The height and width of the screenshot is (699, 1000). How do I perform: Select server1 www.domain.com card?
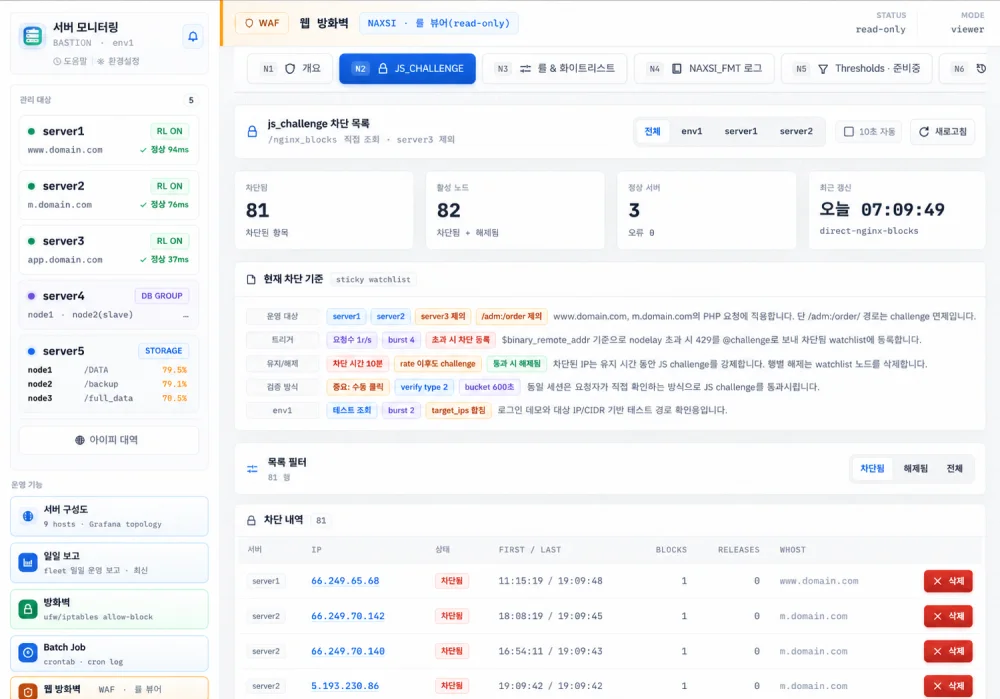[x=109, y=140]
